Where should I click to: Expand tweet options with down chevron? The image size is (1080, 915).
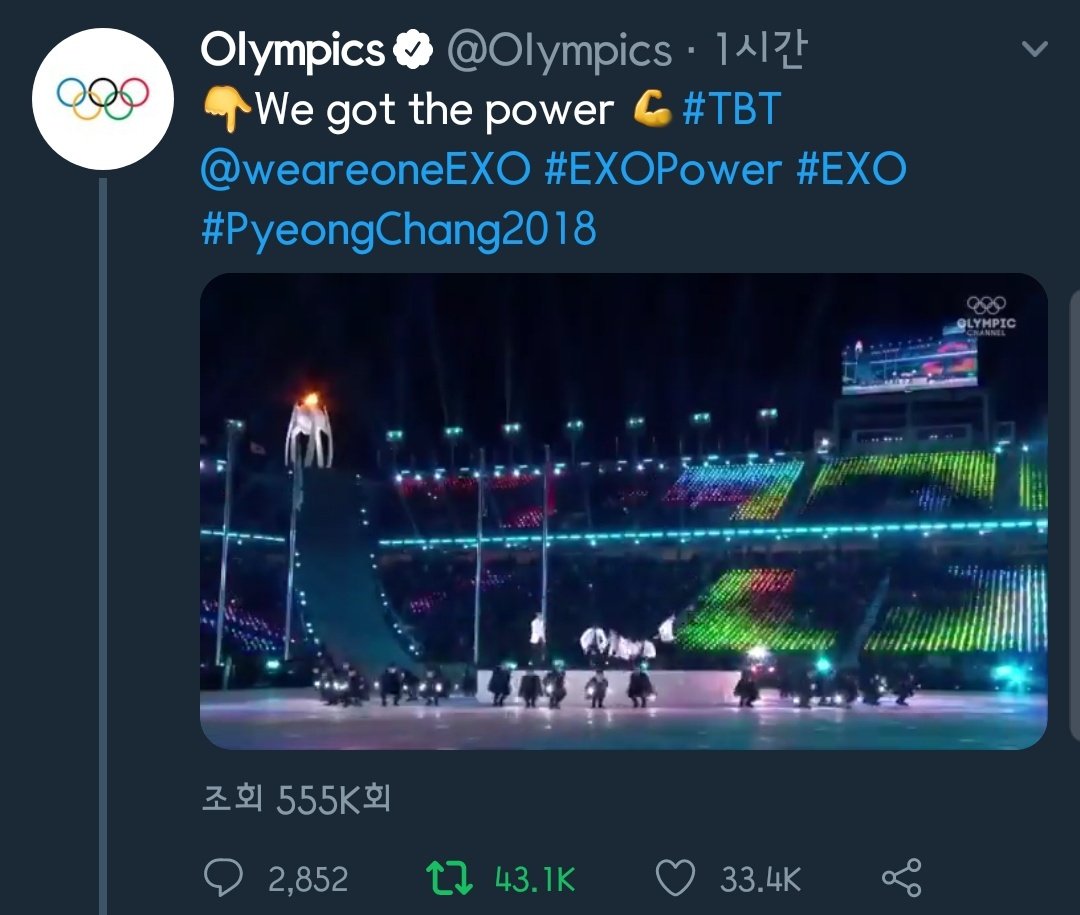point(1035,48)
